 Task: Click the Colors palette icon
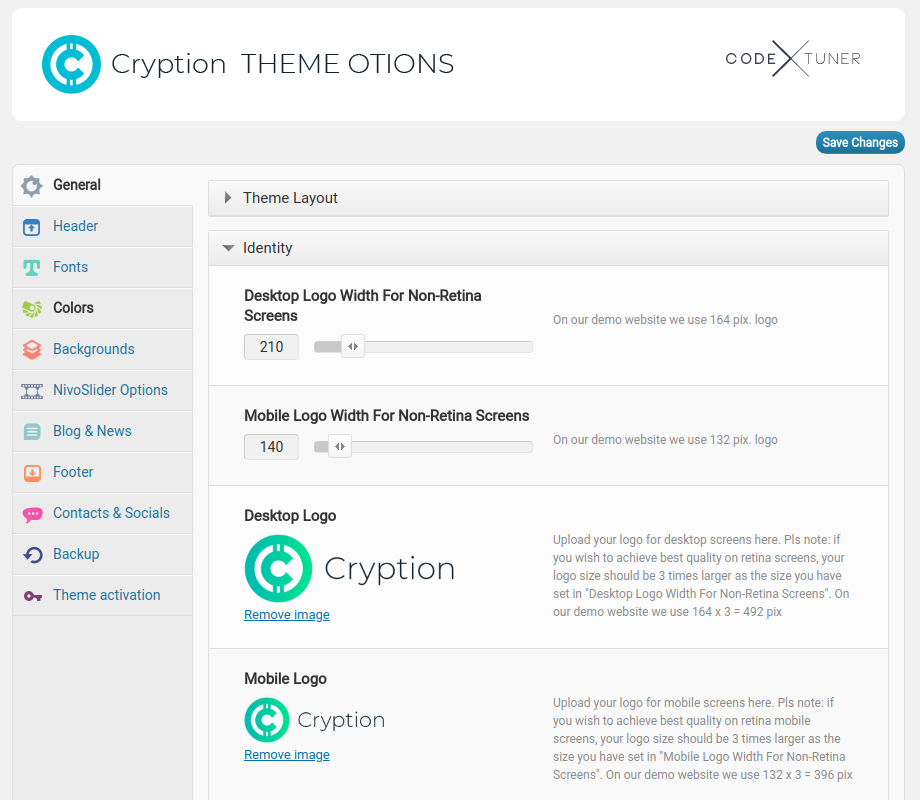(x=32, y=309)
